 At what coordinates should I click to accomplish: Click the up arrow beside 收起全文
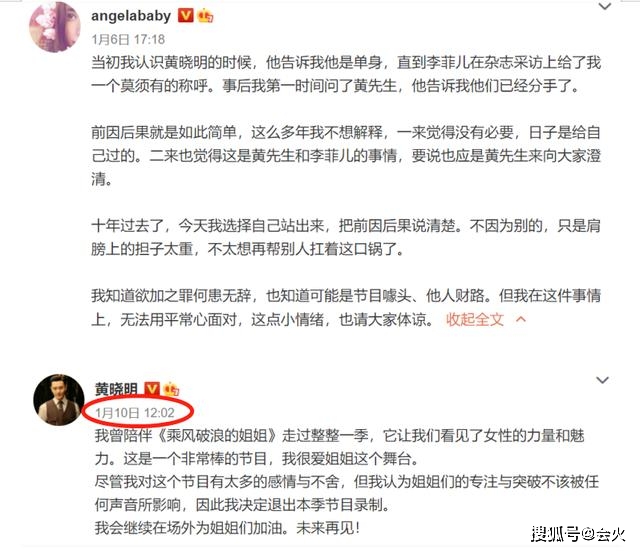coord(521,319)
